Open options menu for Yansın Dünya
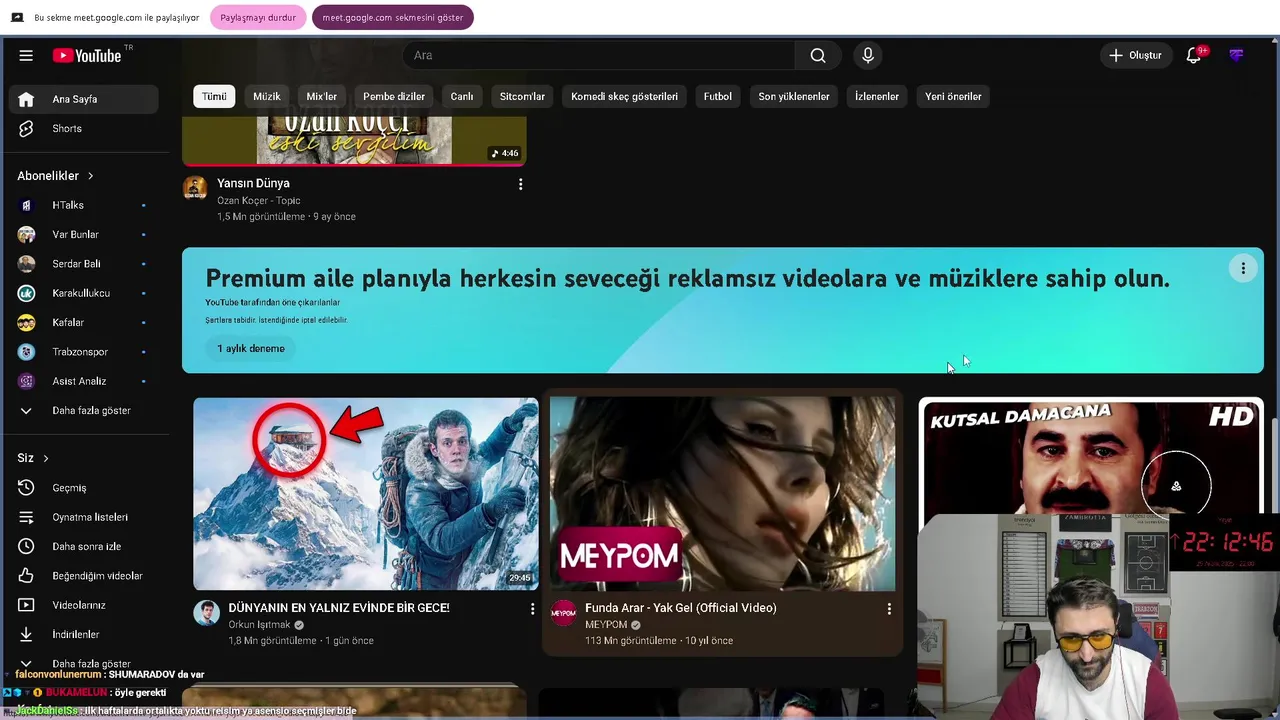 (520, 184)
